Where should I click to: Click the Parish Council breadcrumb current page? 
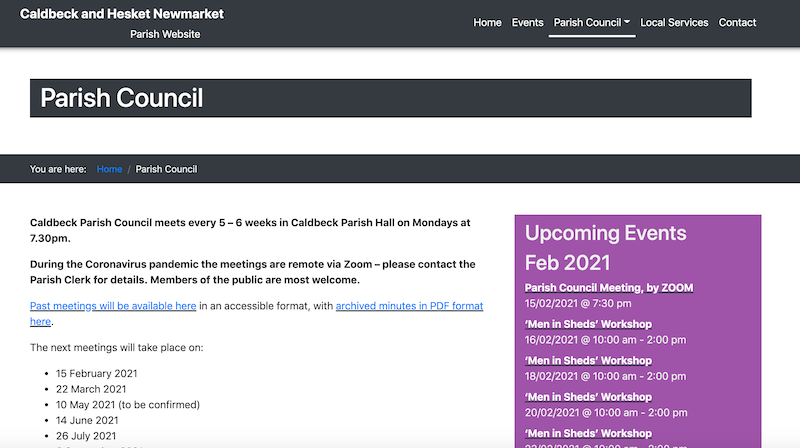pos(166,169)
